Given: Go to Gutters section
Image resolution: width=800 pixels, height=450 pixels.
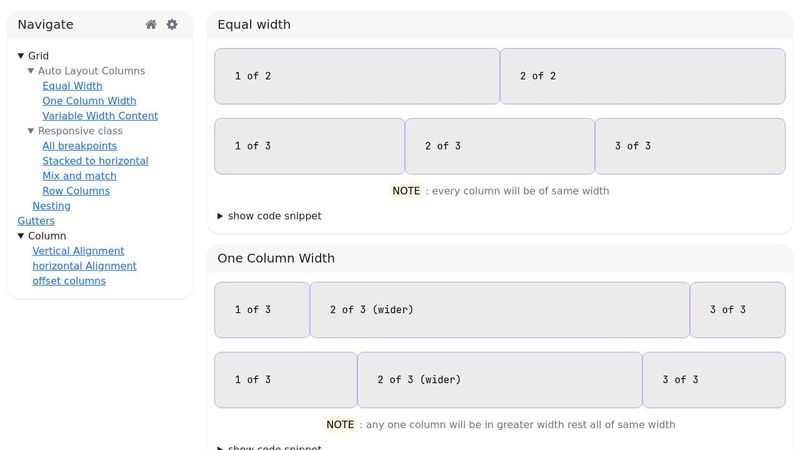Looking at the screenshot, I should click(36, 221).
